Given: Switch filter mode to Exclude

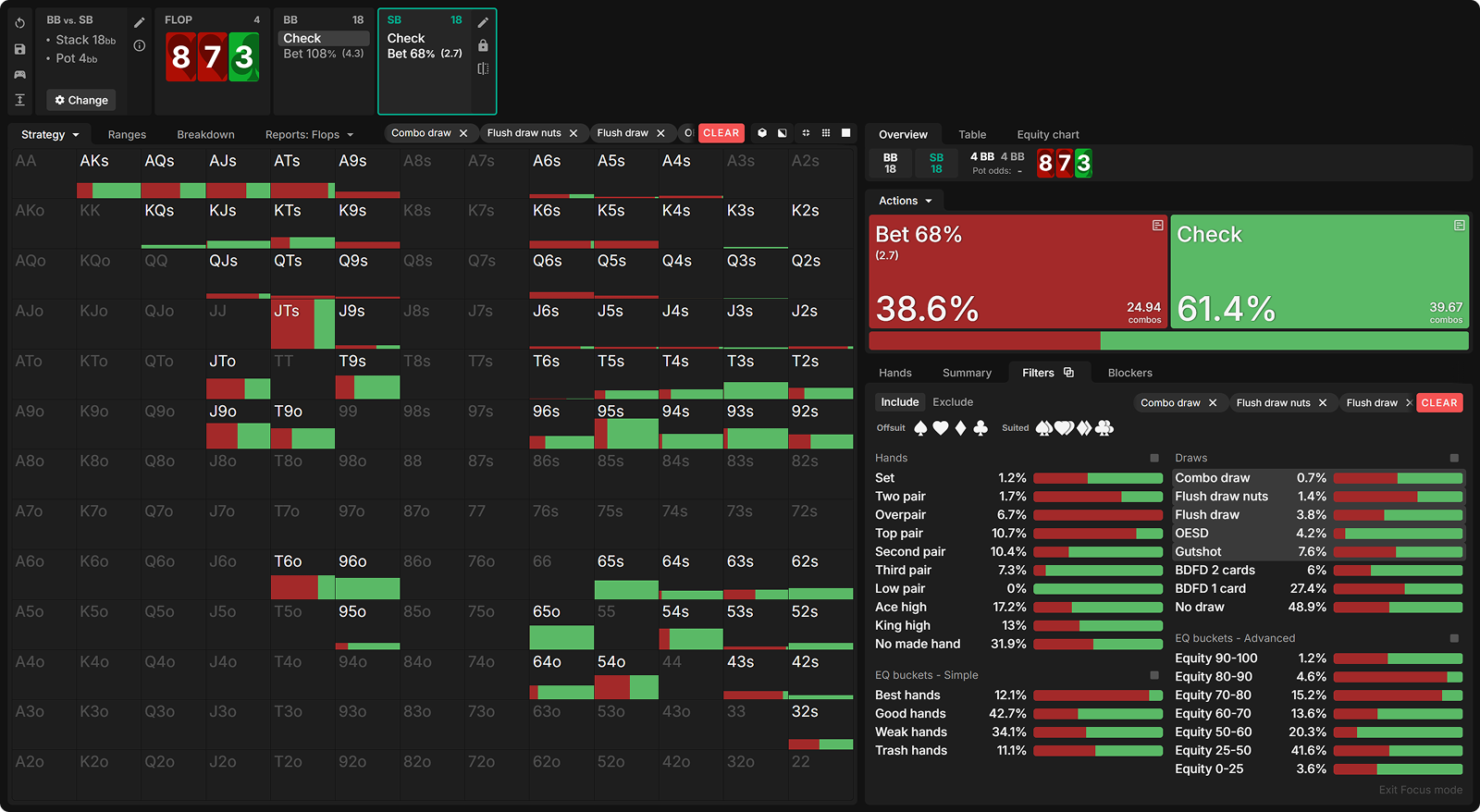Looking at the screenshot, I should 953,402.
